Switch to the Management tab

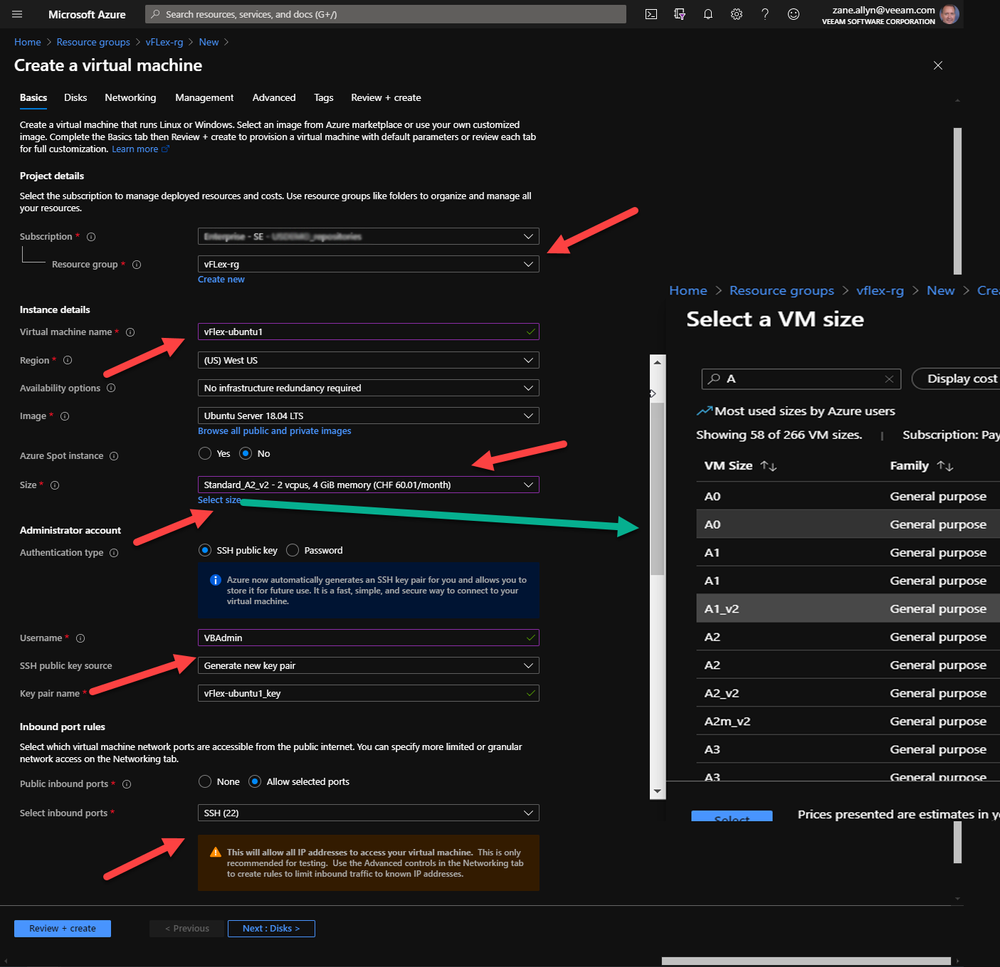coord(204,98)
